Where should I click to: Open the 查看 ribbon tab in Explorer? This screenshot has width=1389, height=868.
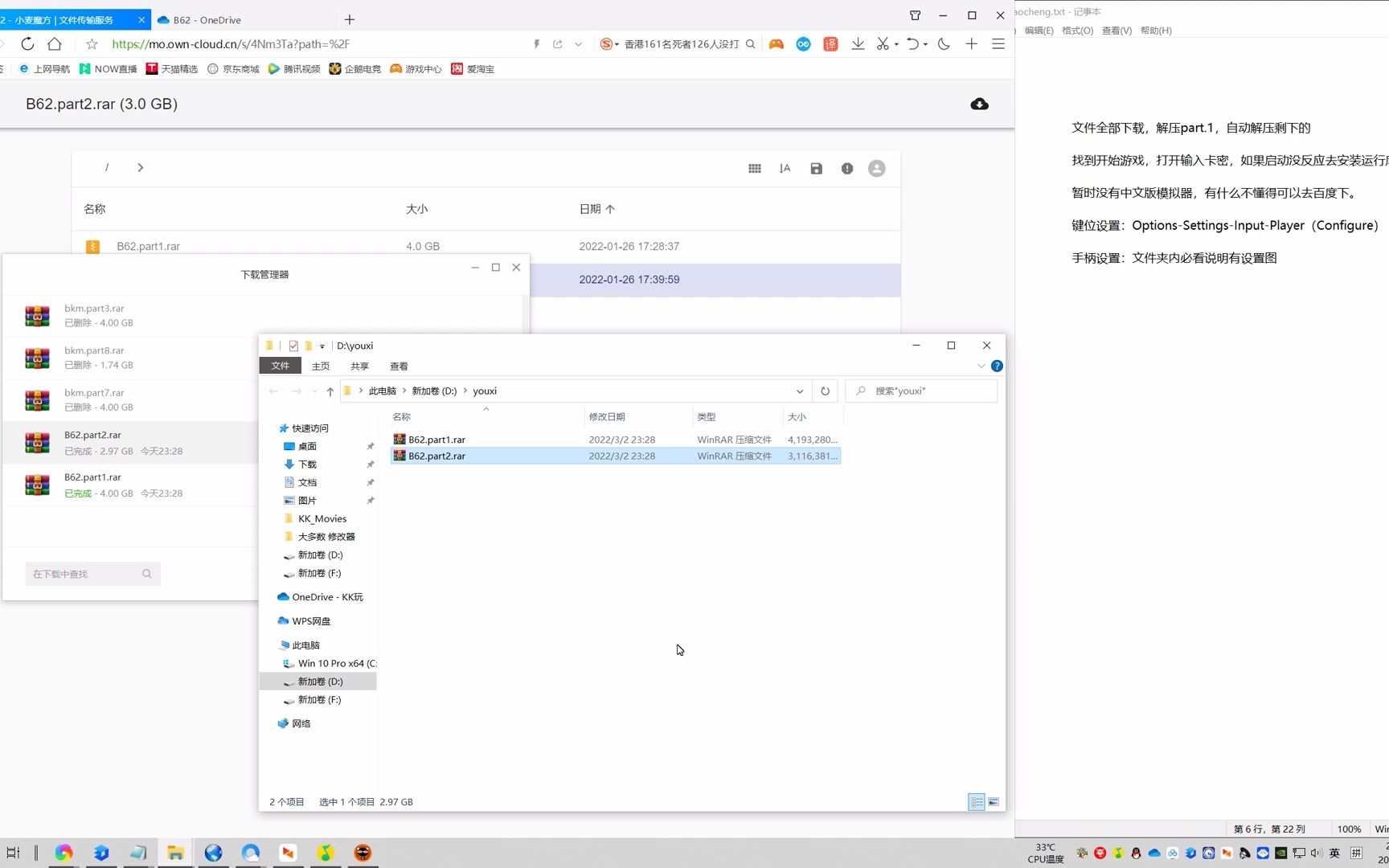(x=399, y=366)
